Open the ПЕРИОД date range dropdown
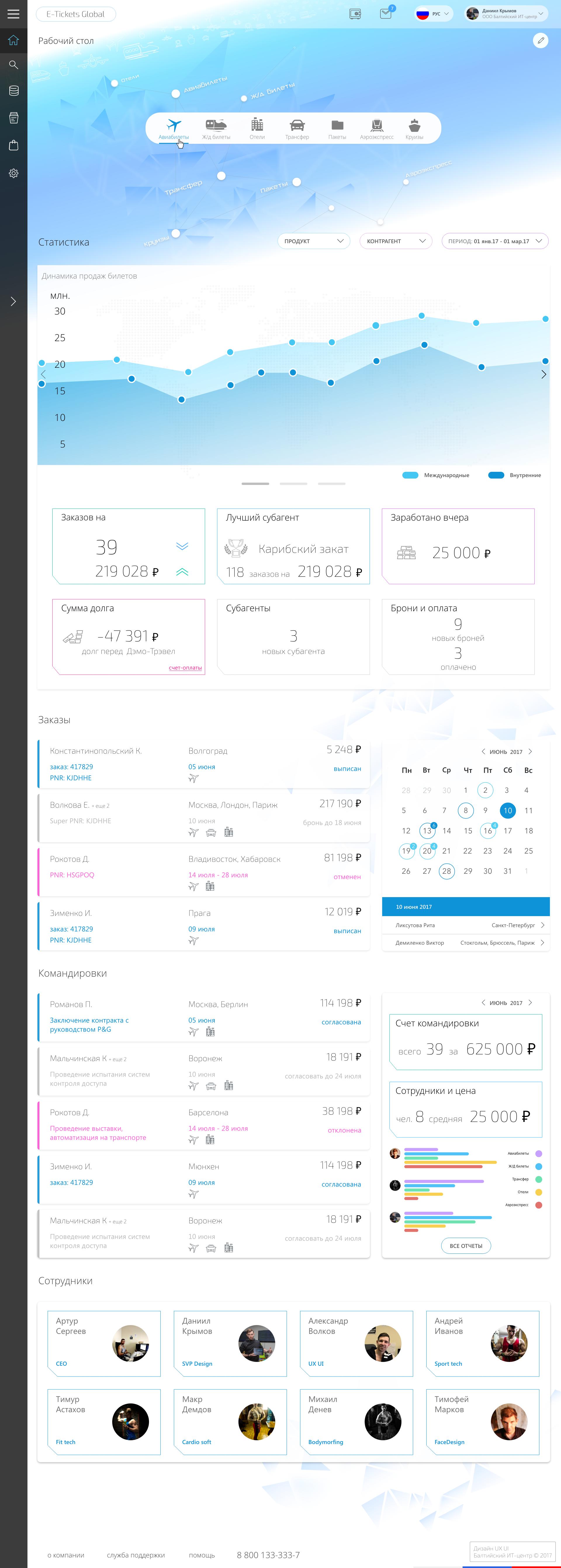561x1568 pixels. click(495, 241)
